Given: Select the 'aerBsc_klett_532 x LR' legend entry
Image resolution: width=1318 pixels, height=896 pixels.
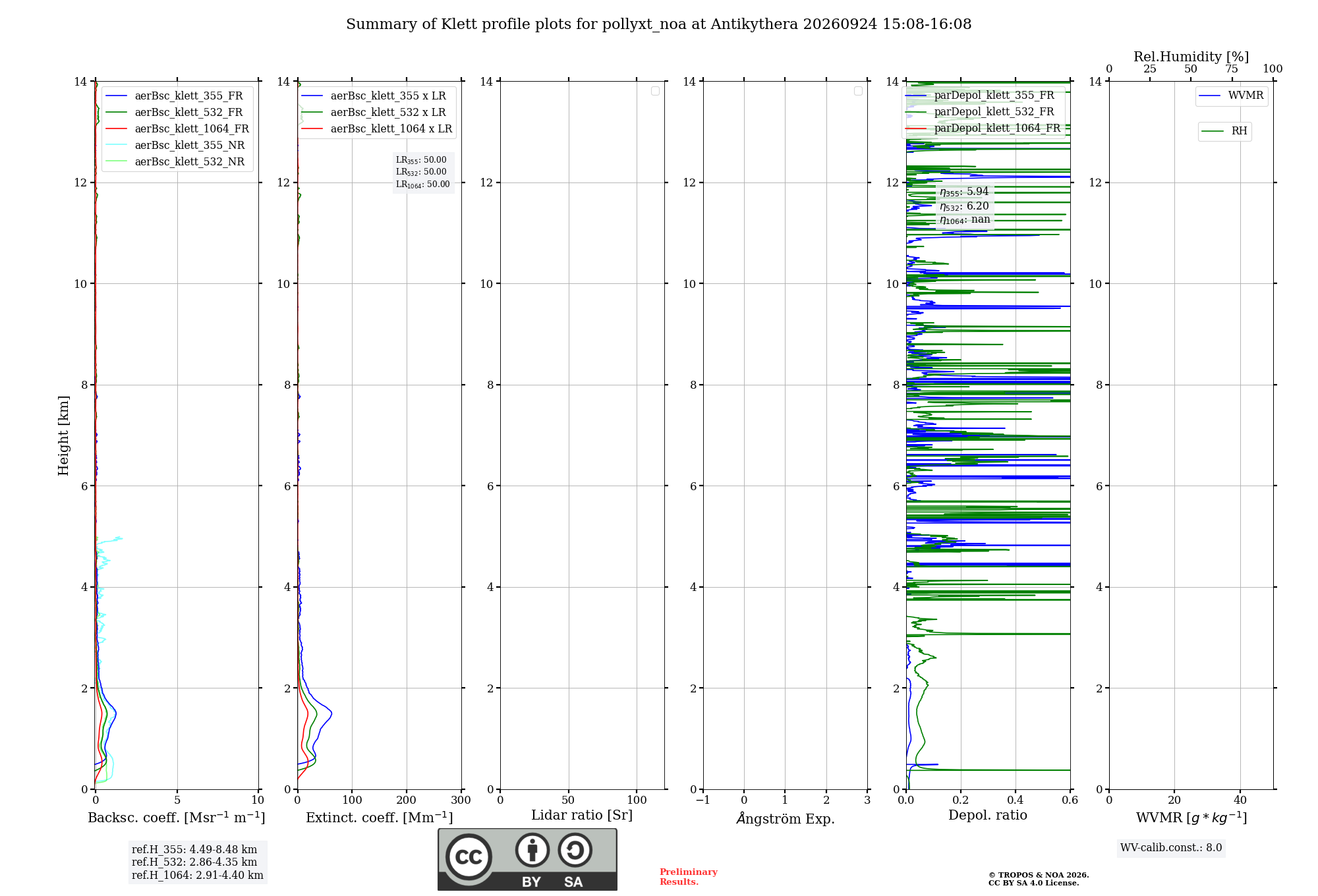Looking at the screenshot, I should point(388,113).
